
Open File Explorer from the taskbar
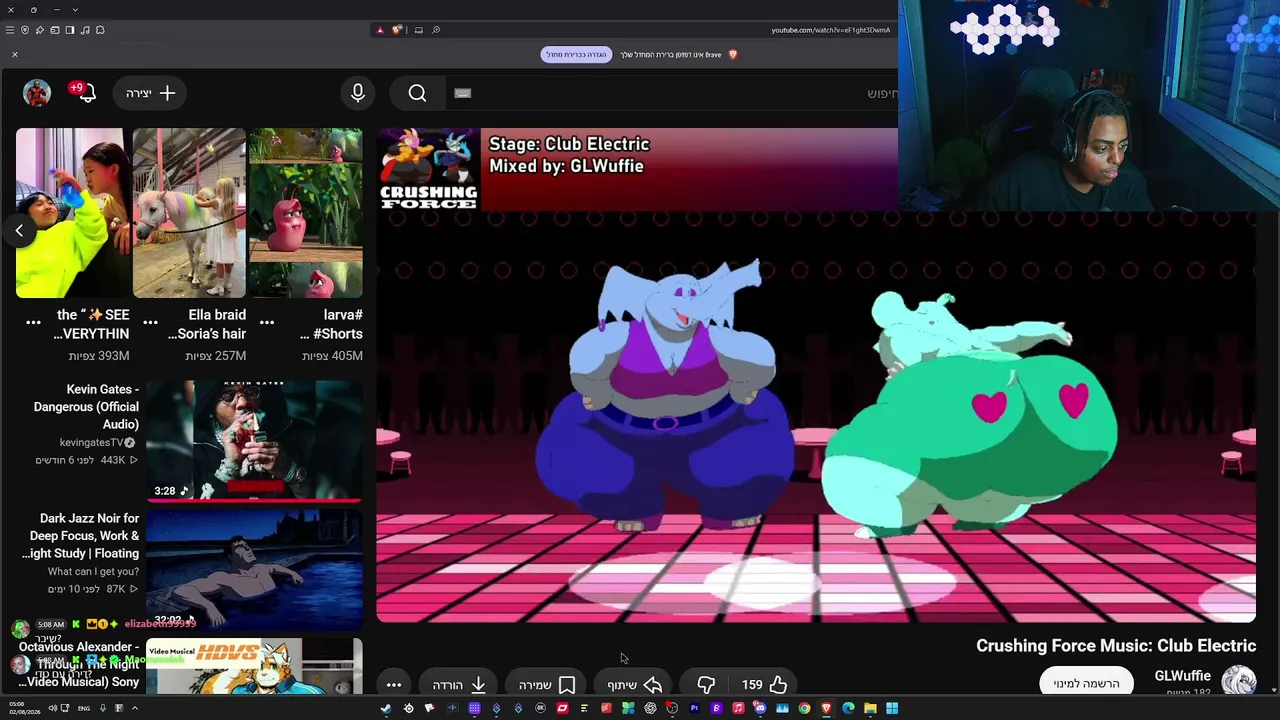click(870, 708)
